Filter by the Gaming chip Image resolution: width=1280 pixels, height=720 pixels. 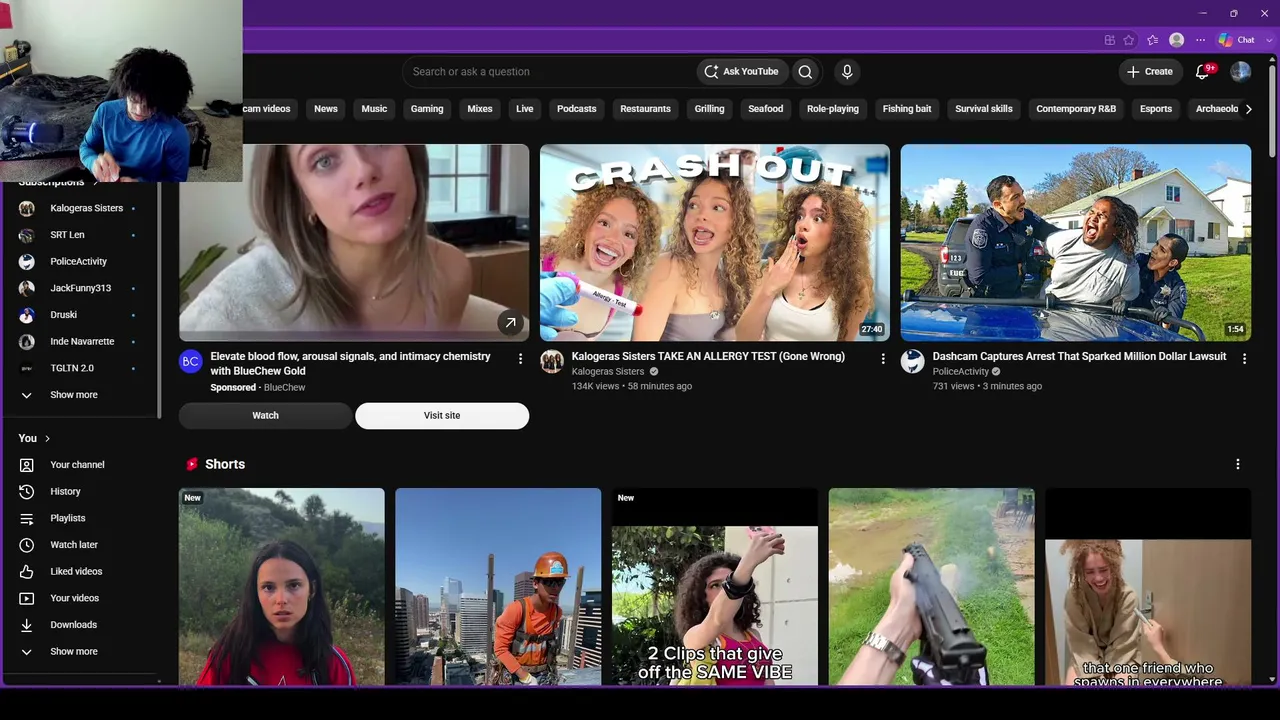coord(427,109)
